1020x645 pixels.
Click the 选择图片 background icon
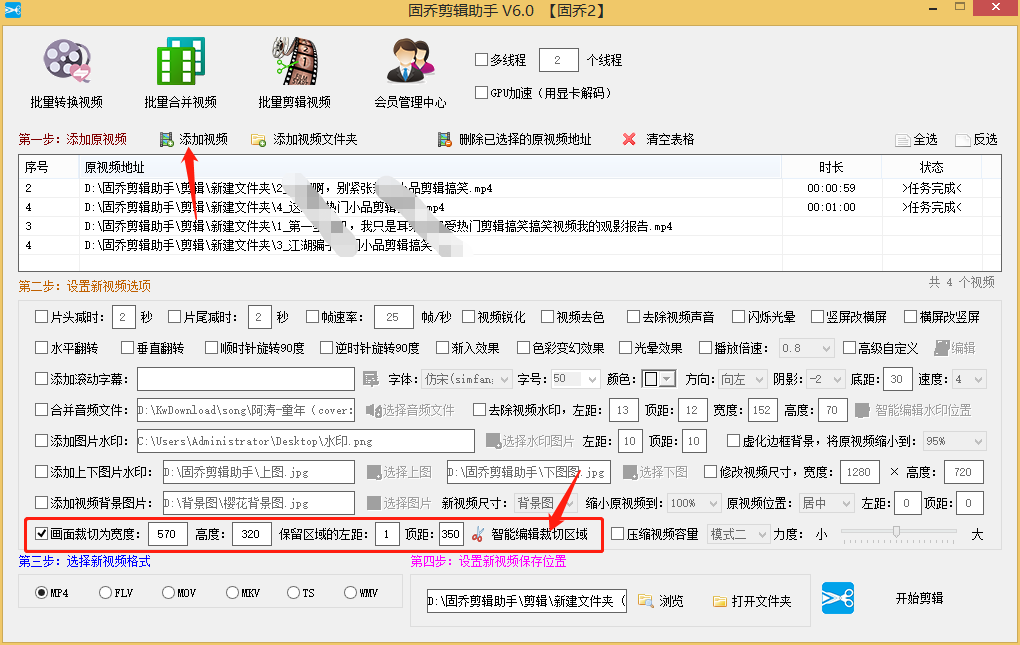pyautogui.click(x=373, y=503)
